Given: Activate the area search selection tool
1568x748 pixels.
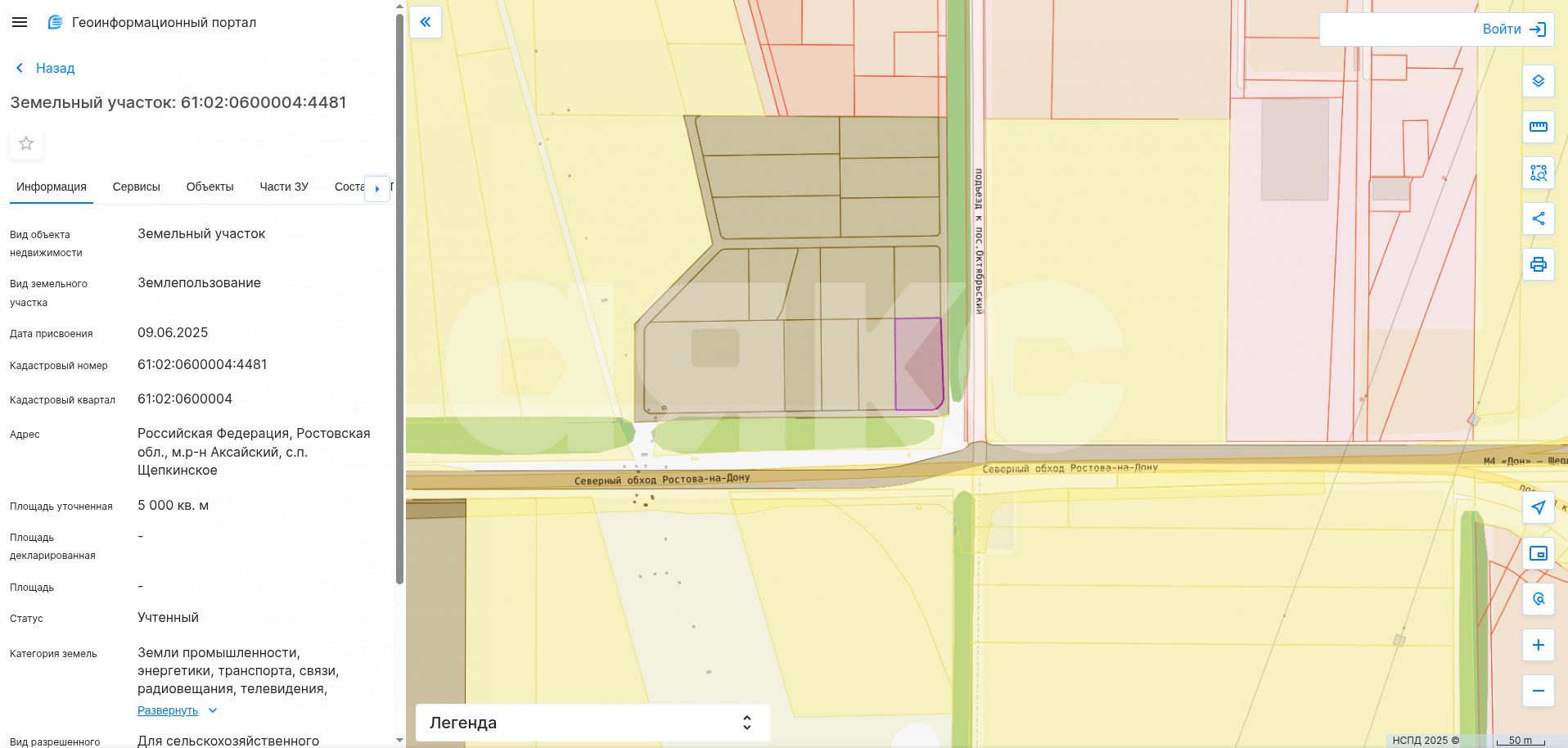Looking at the screenshot, I should 1538,173.
